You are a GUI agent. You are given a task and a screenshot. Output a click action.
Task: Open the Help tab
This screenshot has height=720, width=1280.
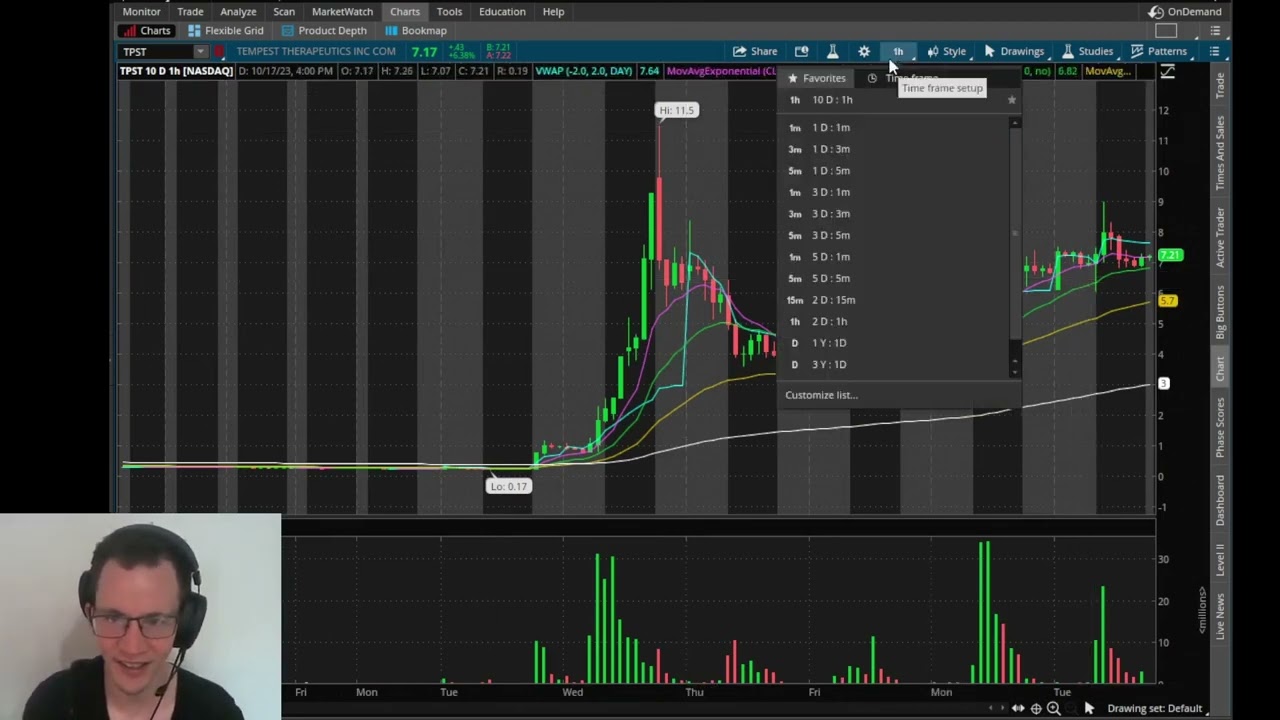(x=553, y=11)
